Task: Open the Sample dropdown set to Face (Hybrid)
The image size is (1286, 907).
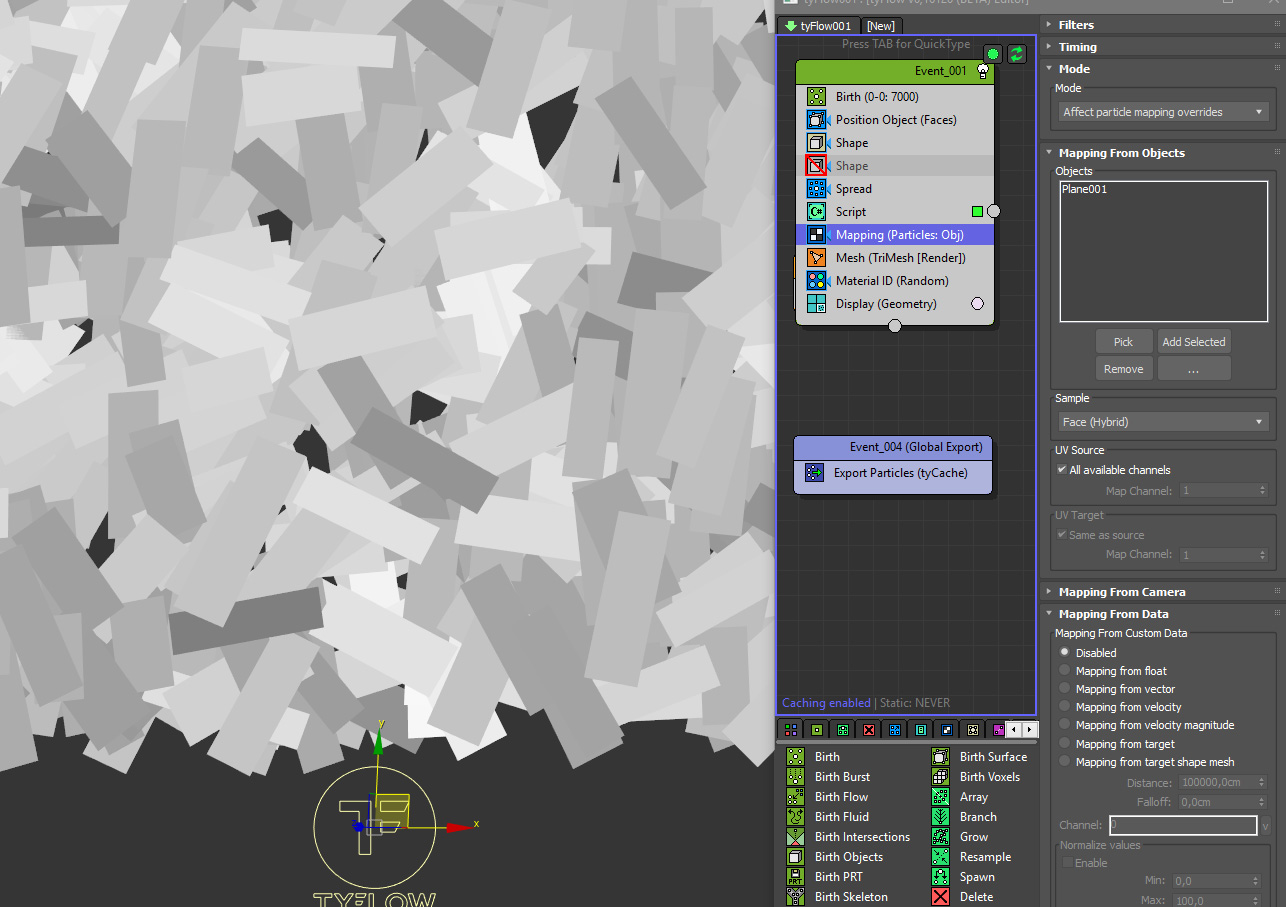Action: [1163, 422]
